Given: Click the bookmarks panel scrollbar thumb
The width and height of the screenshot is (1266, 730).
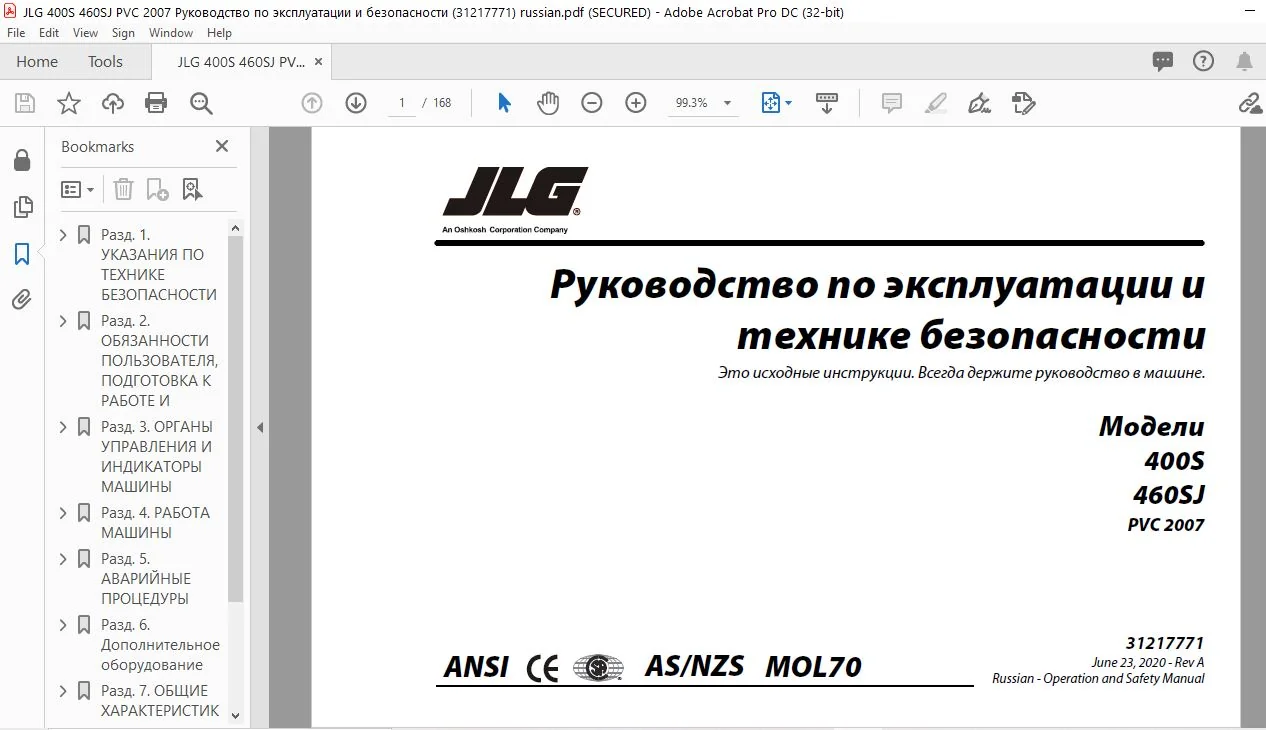Looking at the screenshot, I should [236, 420].
